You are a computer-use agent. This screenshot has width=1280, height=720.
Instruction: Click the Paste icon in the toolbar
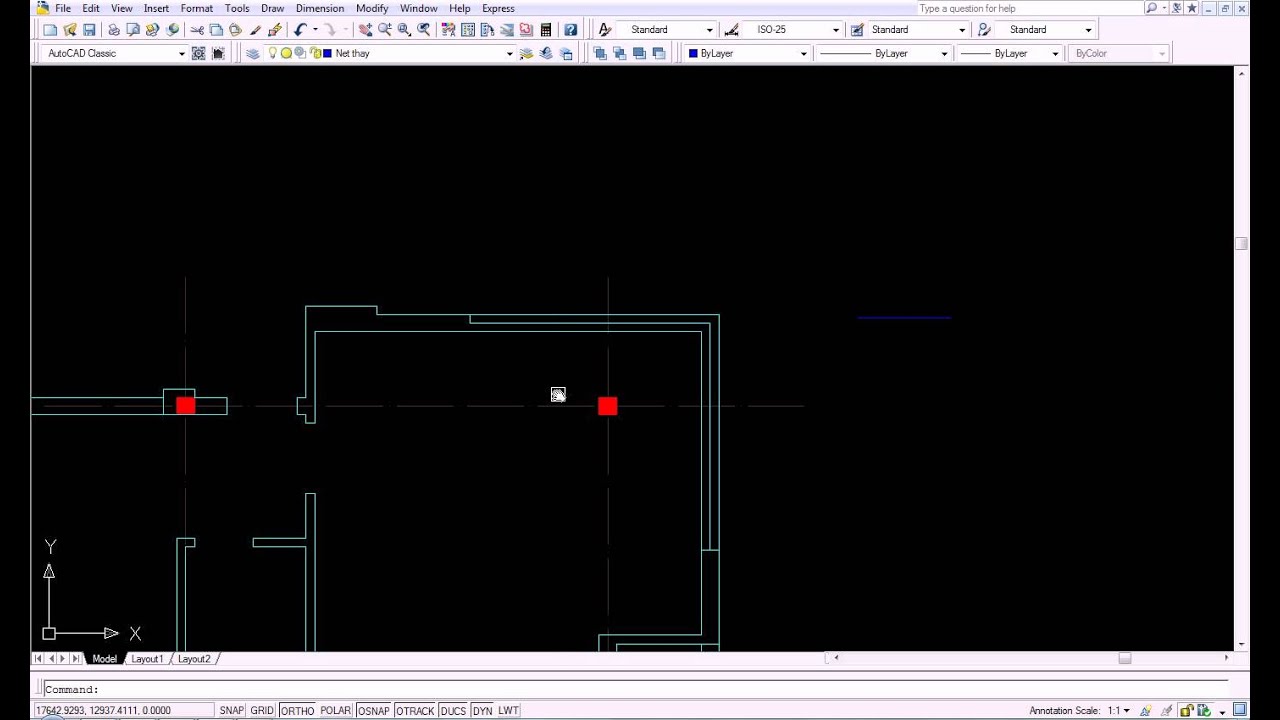click(235, 30)
